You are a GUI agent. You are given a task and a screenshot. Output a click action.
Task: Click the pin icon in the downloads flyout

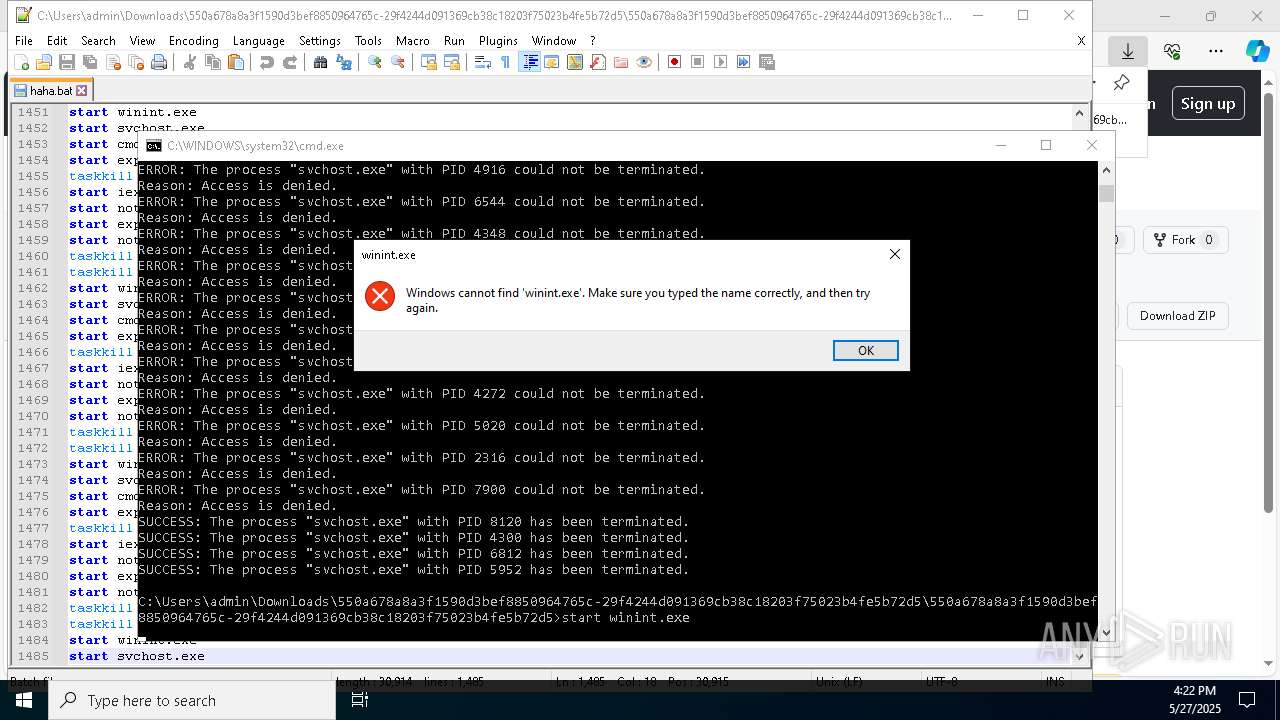tap(1121, 83)
